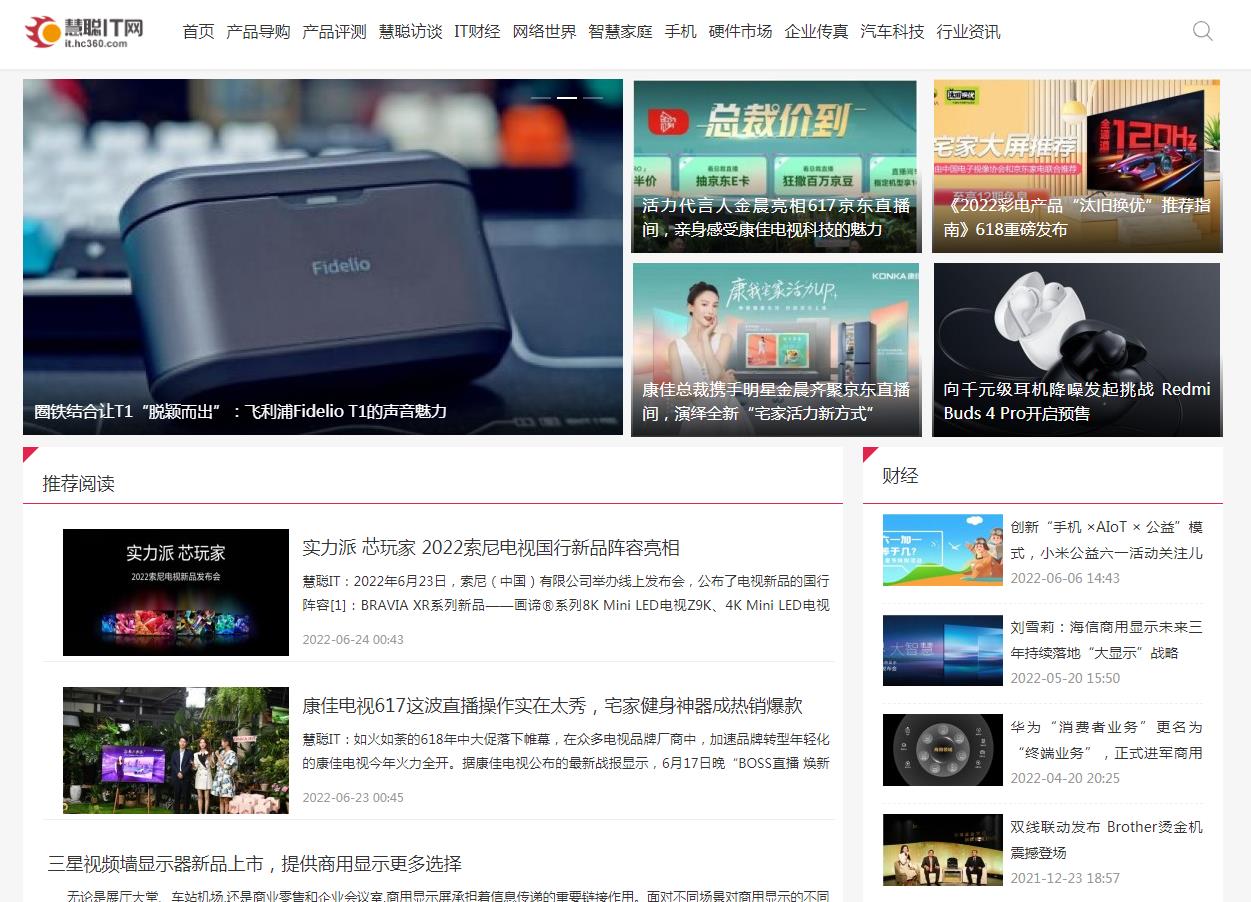This screenshot has height=902, width=1251.
Task: Select the active middle carousel indicator
Action: (567, 98)
